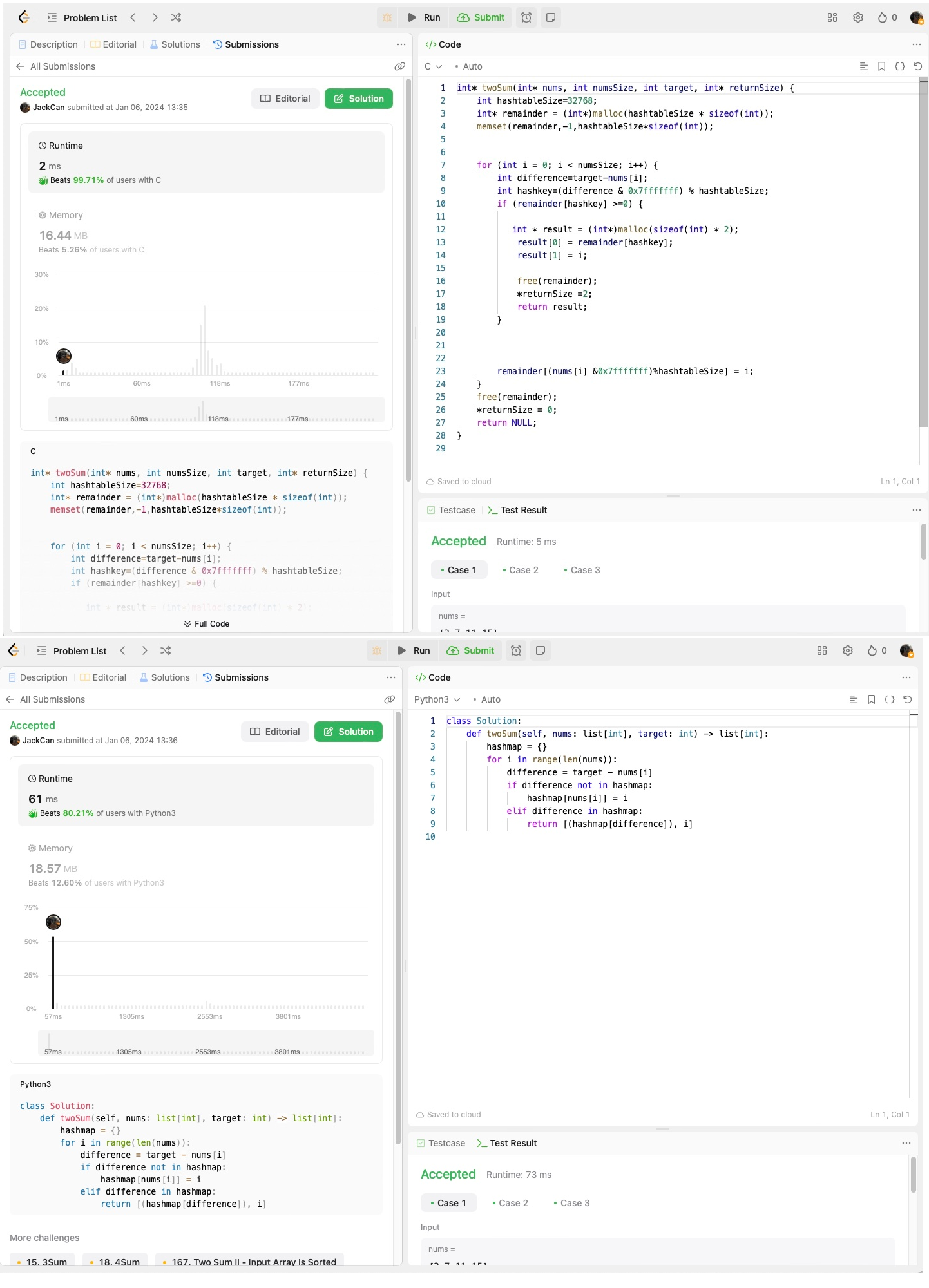Click the braces icon in the Python3 editor toolbar
The width and height of the screenshot is (929, 1288).
tap(890, 699)
